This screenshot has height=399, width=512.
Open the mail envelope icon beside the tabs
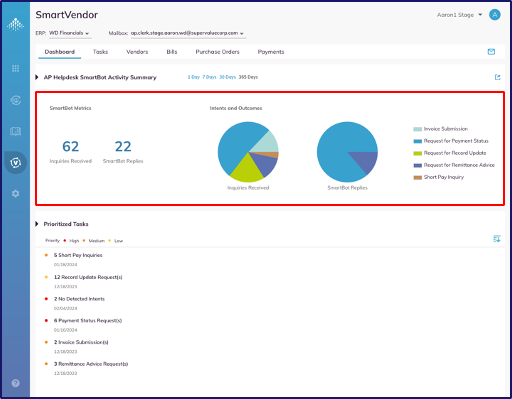pyautogui.click(x=491, y=52)
